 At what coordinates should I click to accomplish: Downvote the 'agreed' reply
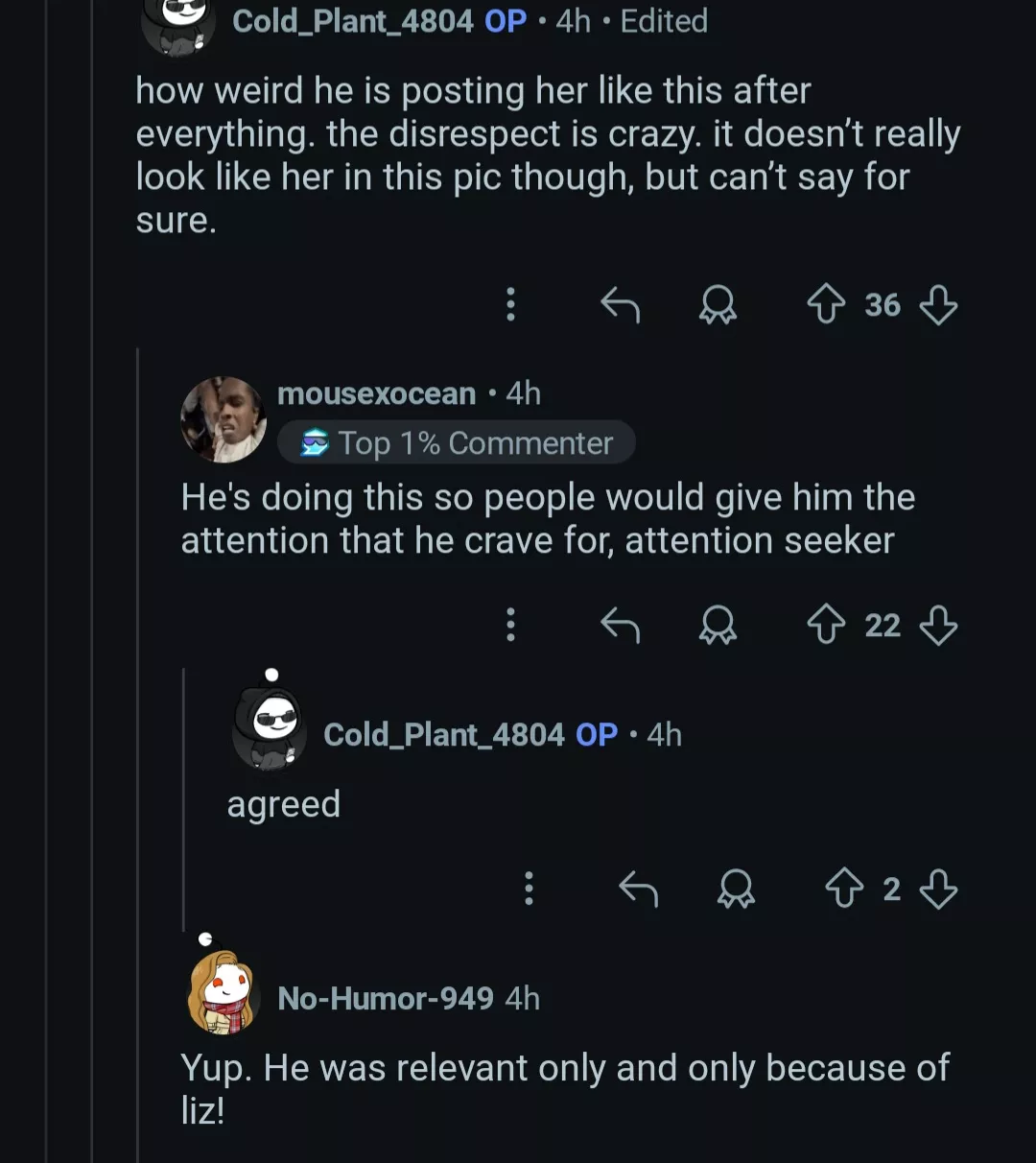pos(938,889)
